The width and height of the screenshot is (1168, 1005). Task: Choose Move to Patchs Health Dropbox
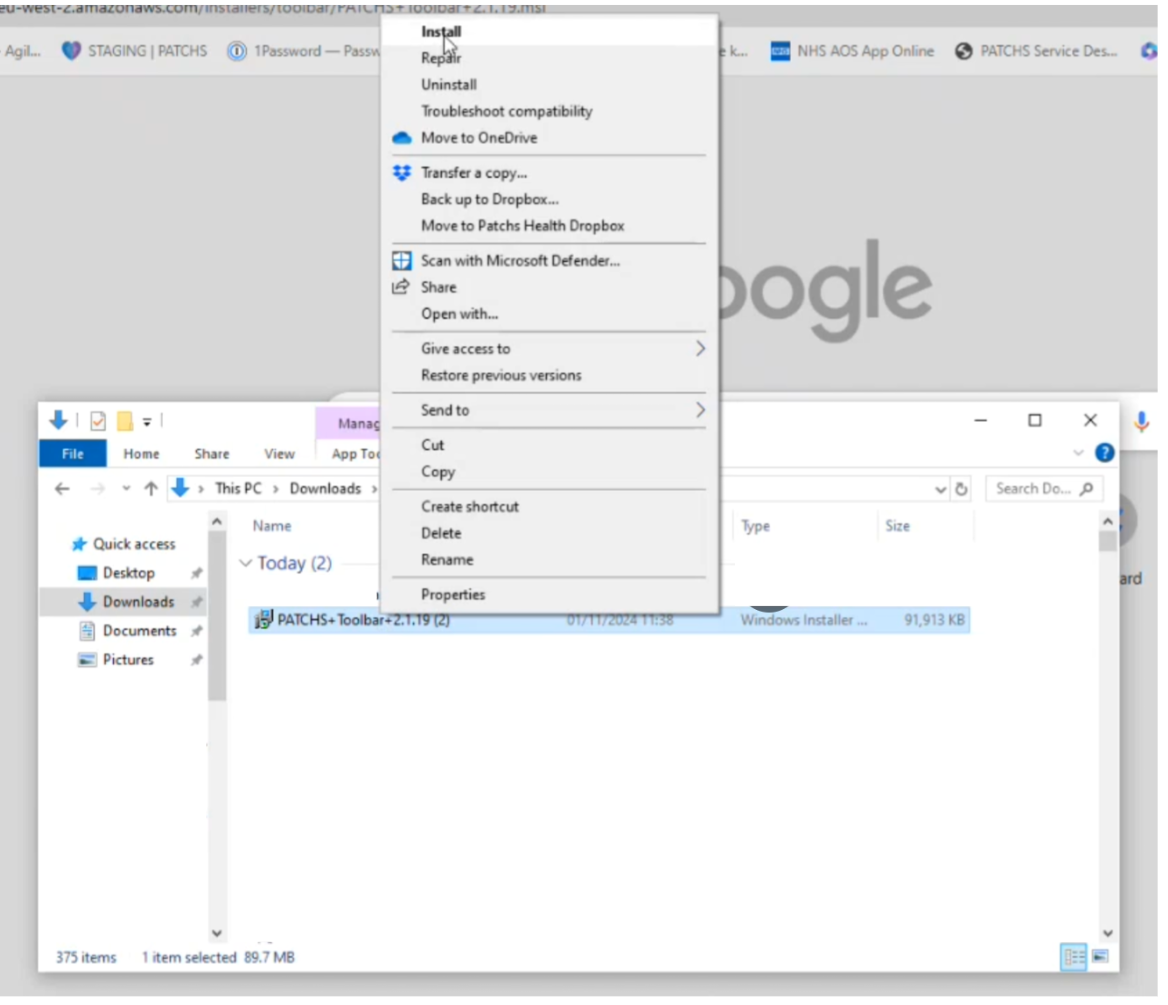click(522, 226)
